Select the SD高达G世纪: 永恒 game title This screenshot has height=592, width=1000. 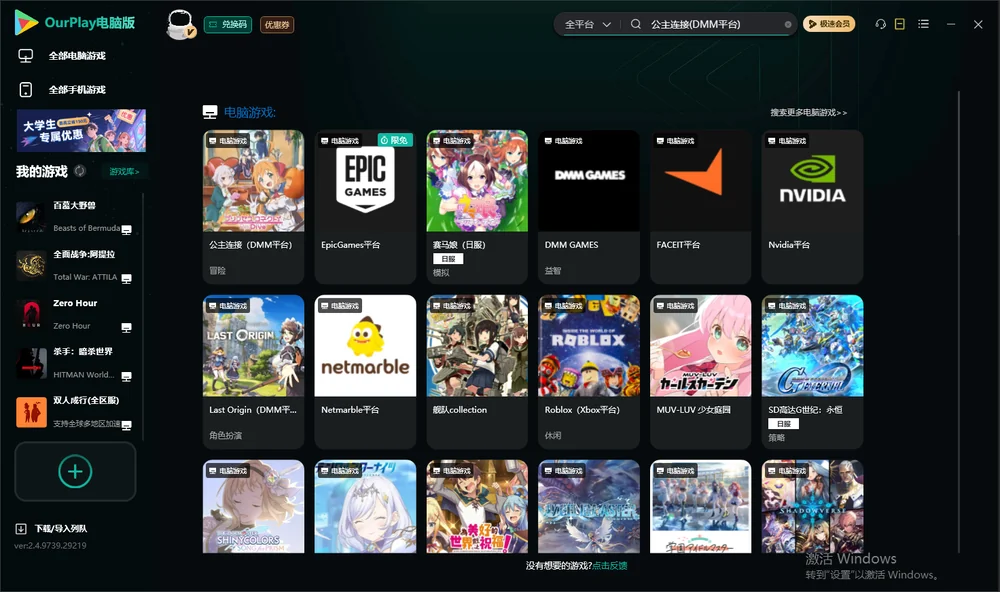pyautogui.click(x=805, y=410)
